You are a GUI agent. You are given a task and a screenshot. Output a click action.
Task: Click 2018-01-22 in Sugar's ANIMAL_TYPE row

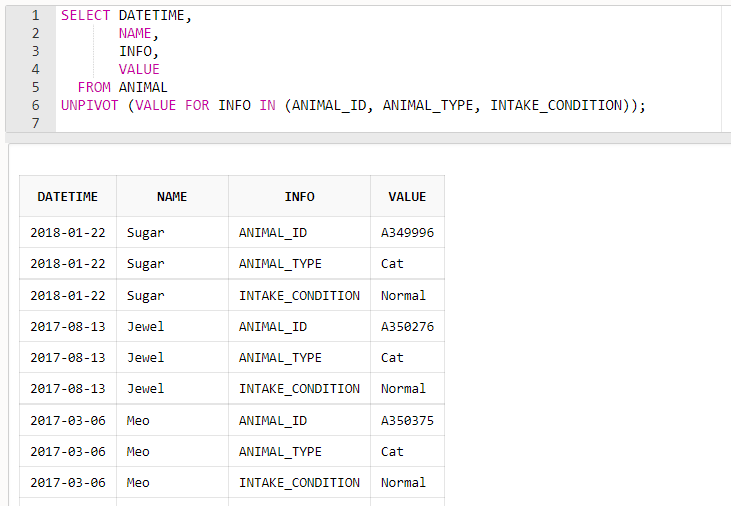pyautogui.click(x=68, y=263)
